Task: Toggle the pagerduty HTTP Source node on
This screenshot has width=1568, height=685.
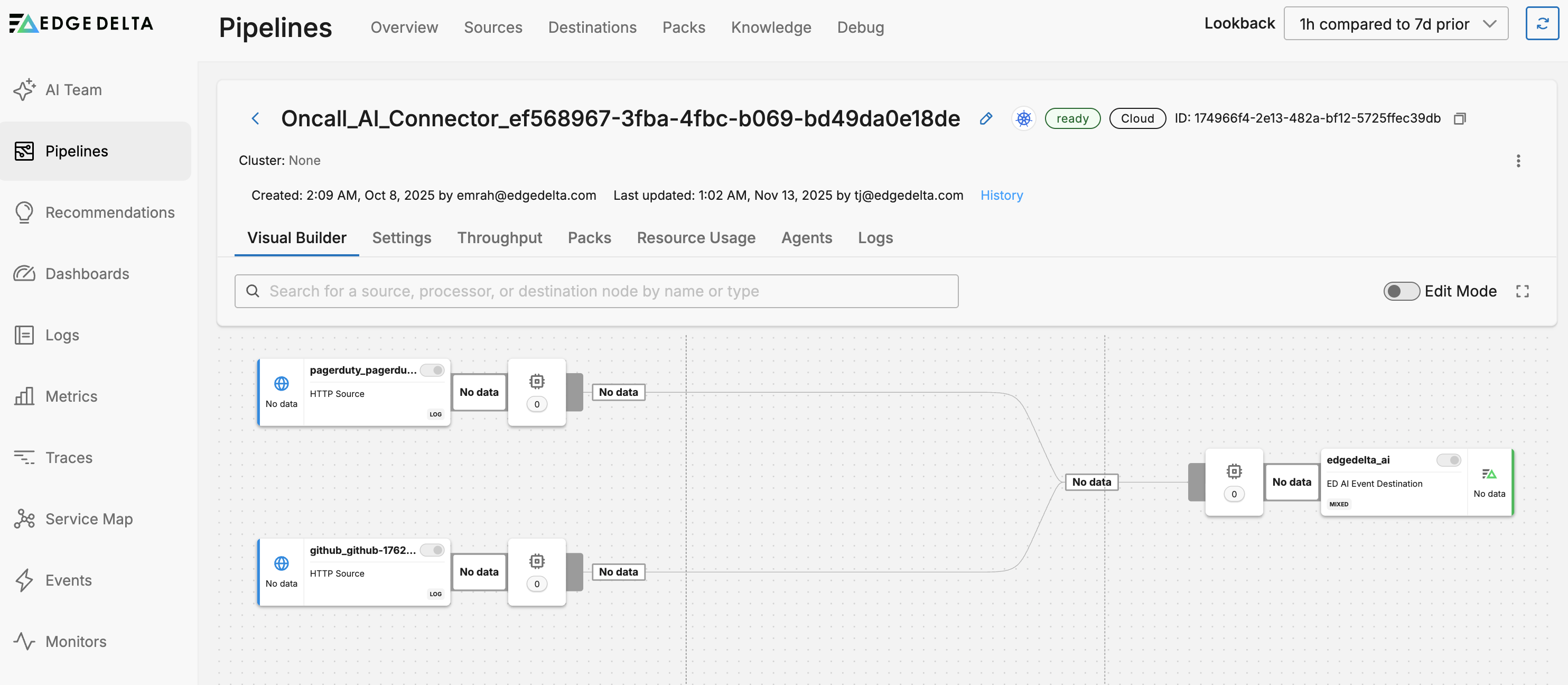Action: [433, 369]
